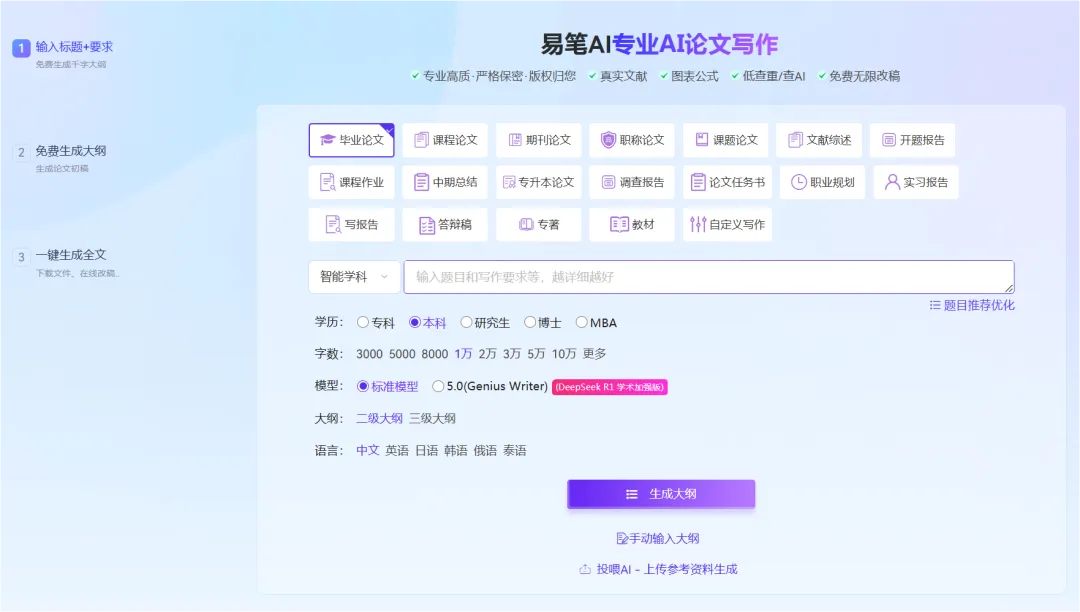Click the 职称论文 shield icon

[x=608, y=140]
